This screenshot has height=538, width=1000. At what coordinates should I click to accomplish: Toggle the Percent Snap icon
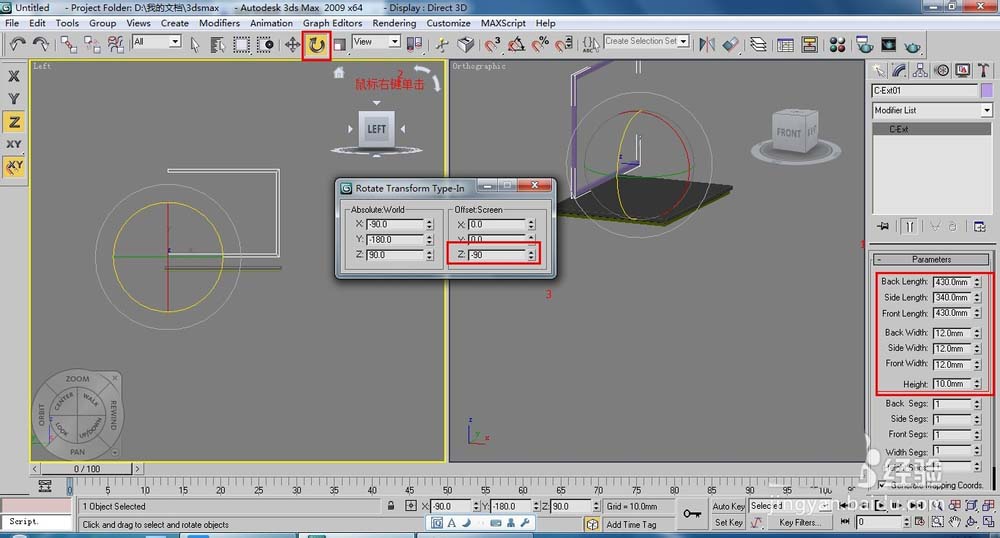click(540, 44)
